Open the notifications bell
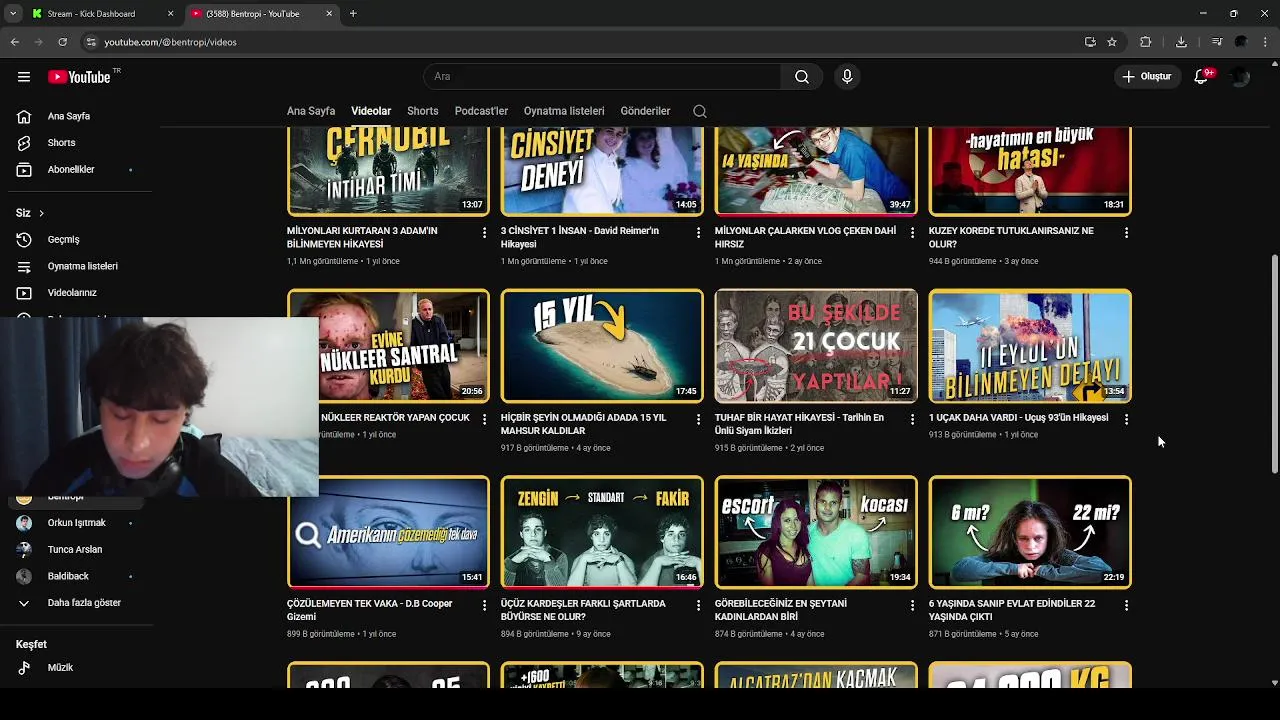Image resolution: width=1280 pixels, height=720 pixels. tap(1203, 77)
